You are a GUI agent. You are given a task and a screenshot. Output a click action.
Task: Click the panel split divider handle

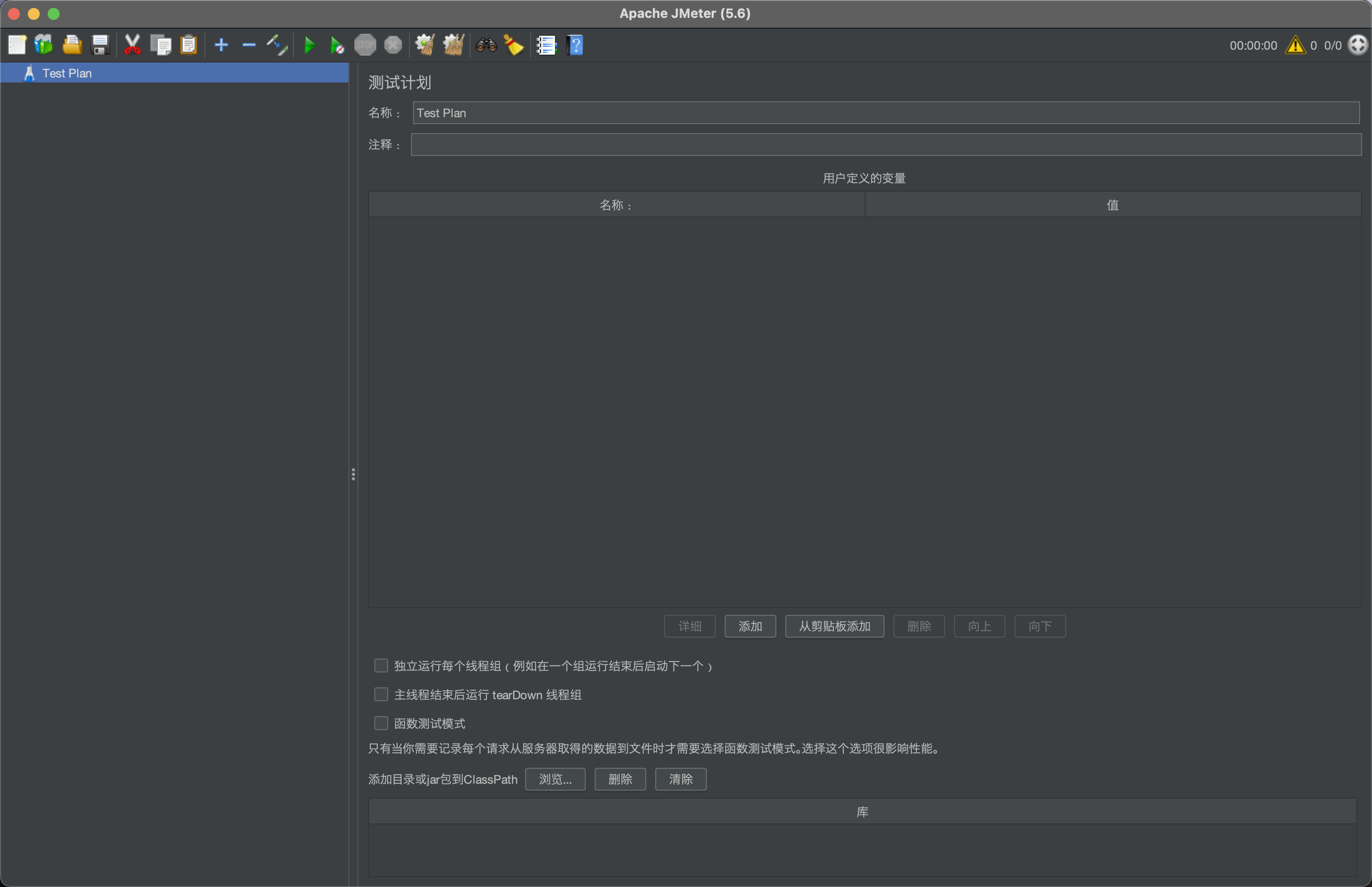(353, 475)
